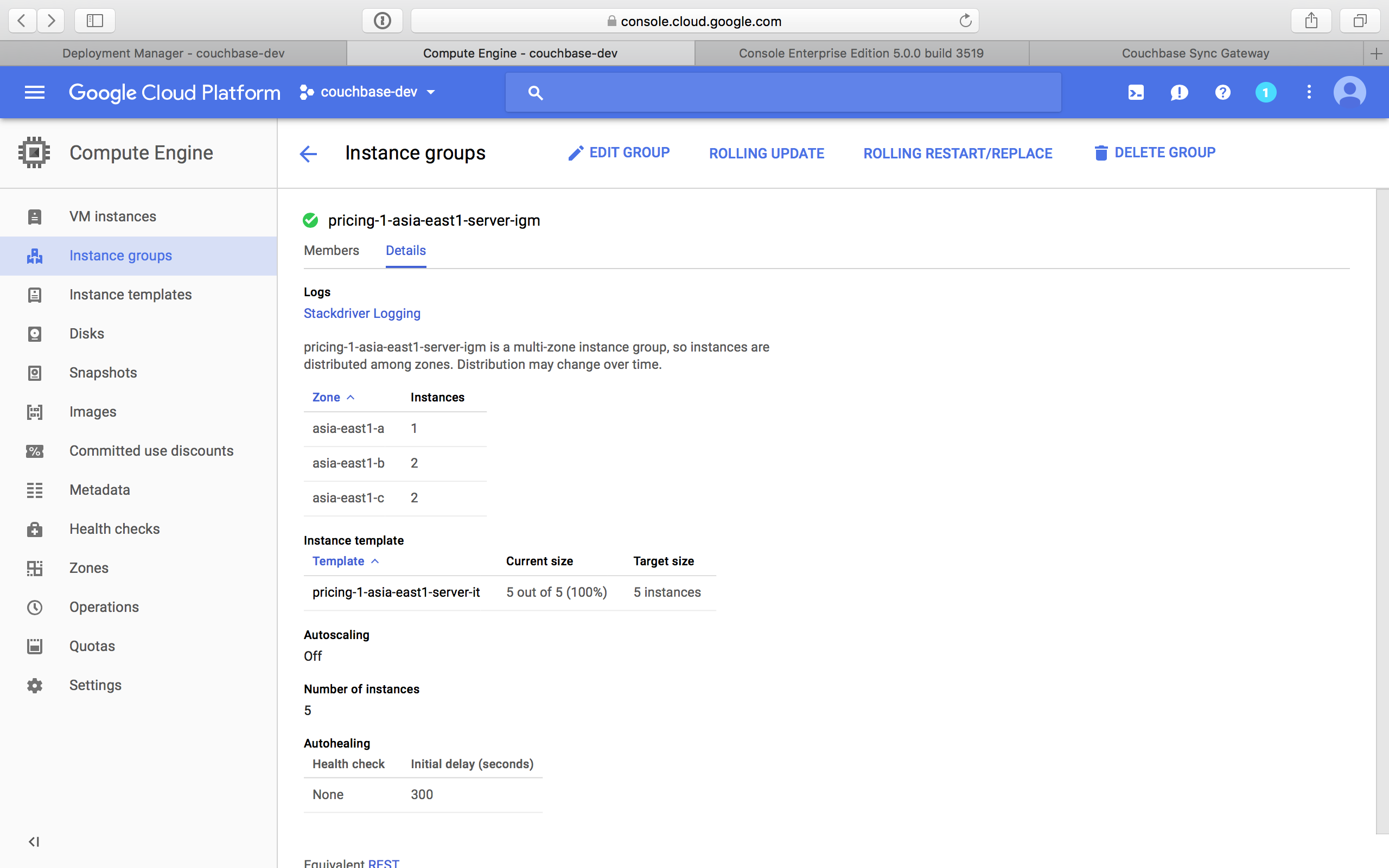Open VM instances section
This screenshot has width=1389, height=868.
click(112, 216)
